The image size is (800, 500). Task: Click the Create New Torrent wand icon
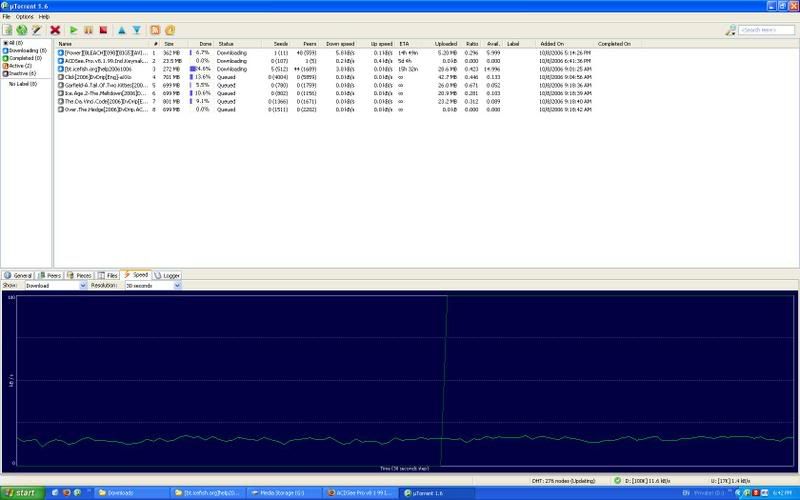click(x=37, y=30)
